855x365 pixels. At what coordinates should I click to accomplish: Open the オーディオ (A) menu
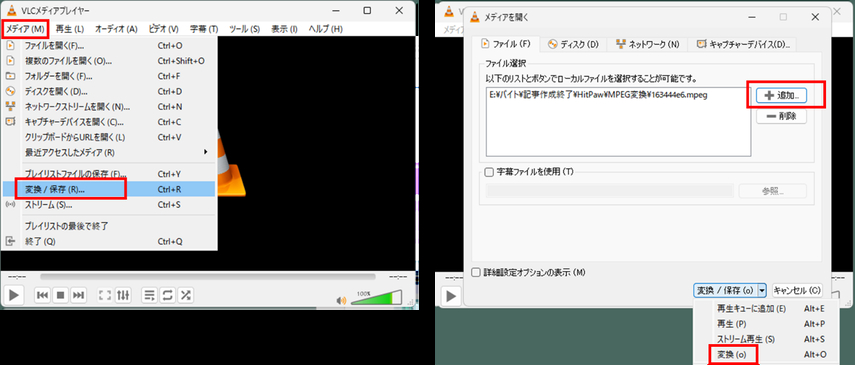tap(116, 28)
